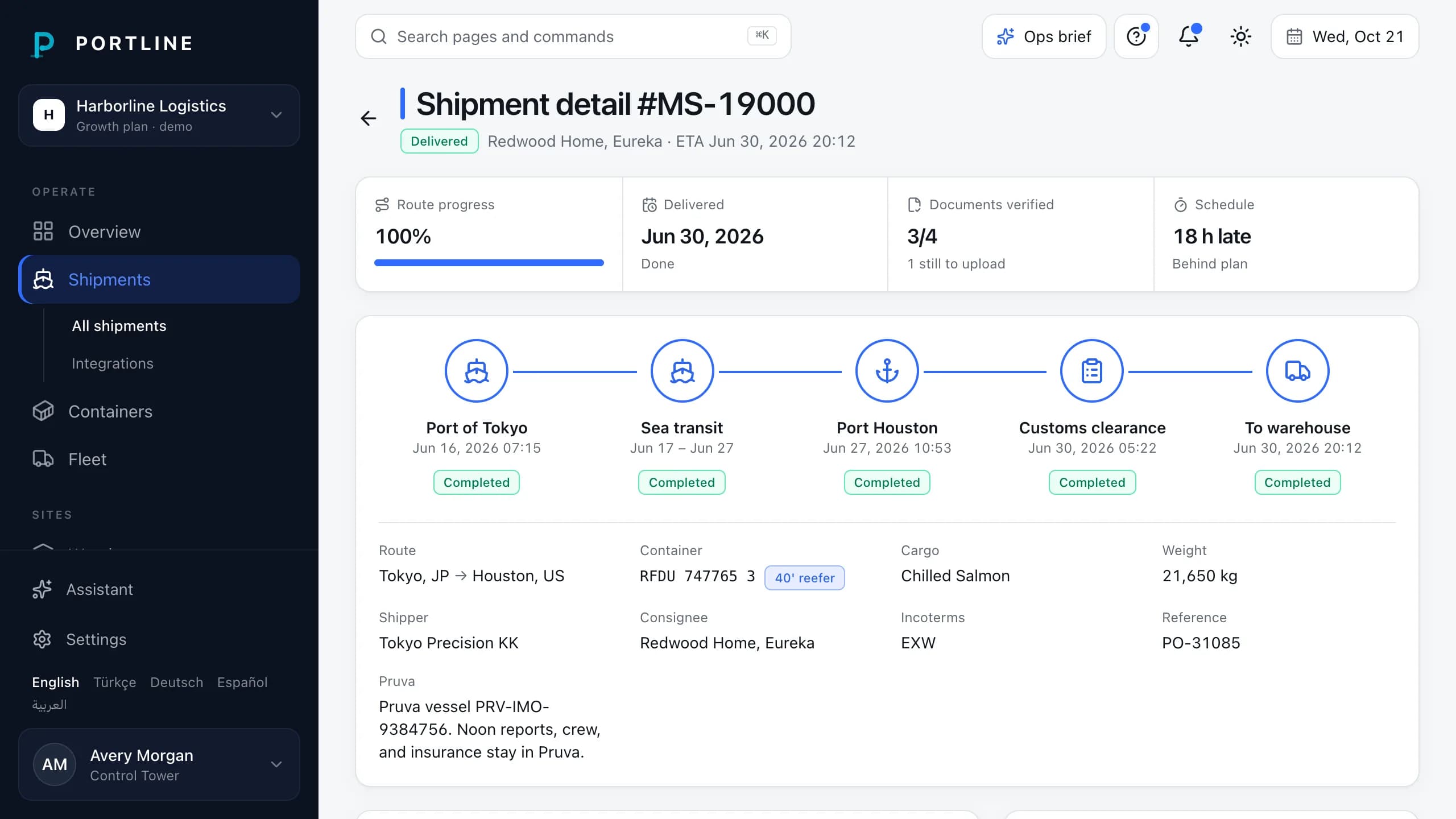Screen dimensions: 1456x819
Task: Click the Port Houston anchor icon
Action: pyautogui.click(x=887, y=371)
